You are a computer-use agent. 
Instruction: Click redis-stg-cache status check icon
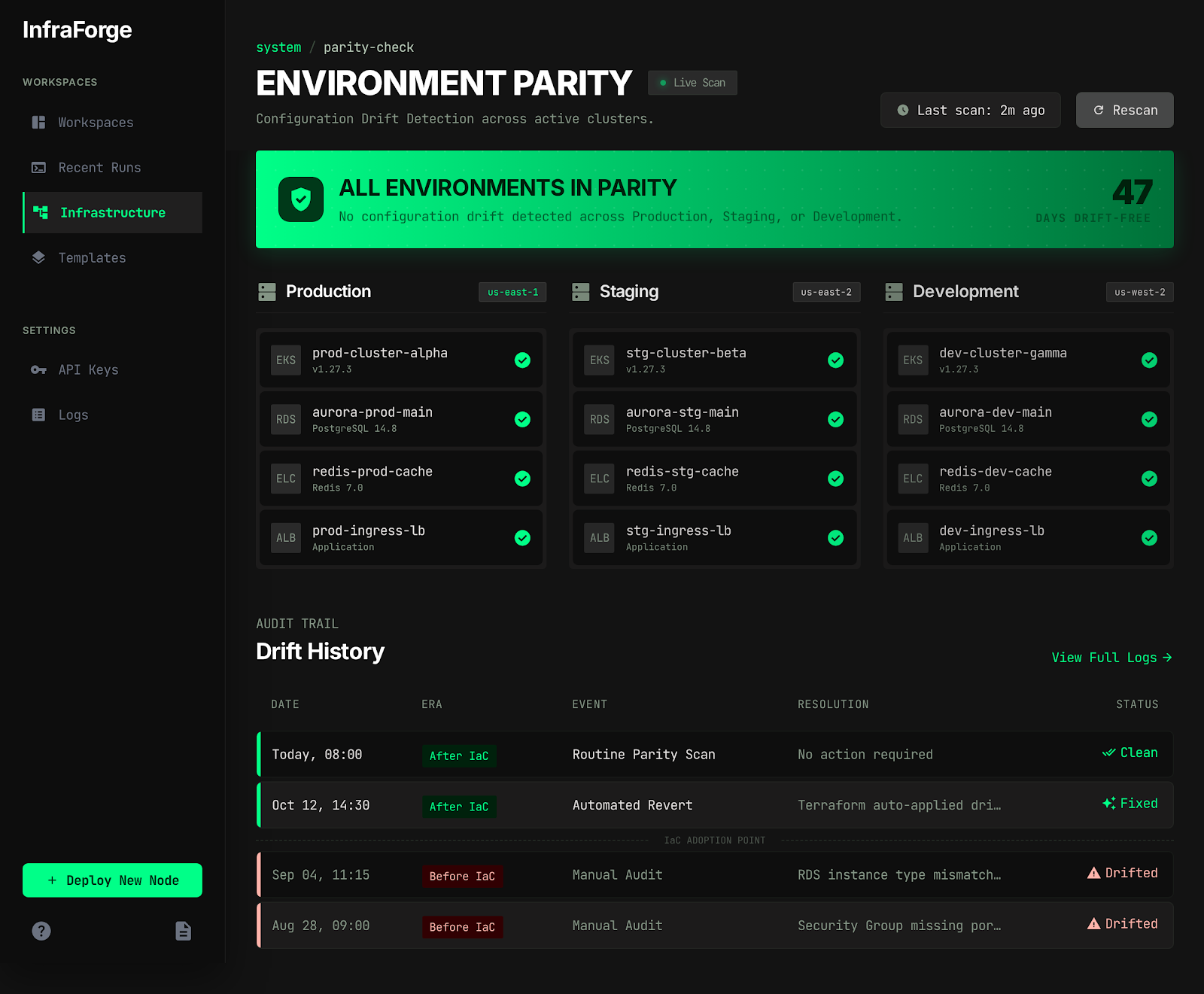[x=835, y=479]
